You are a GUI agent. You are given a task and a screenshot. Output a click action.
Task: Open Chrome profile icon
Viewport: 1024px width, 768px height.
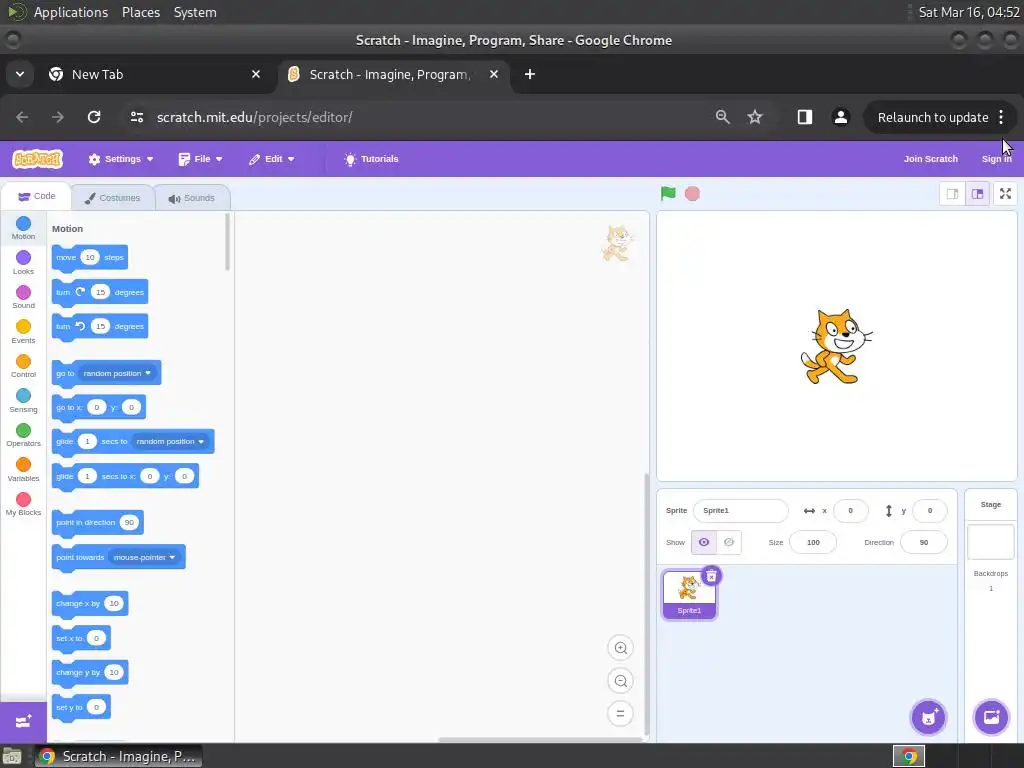pyautogui.click(x=840, y=117)
